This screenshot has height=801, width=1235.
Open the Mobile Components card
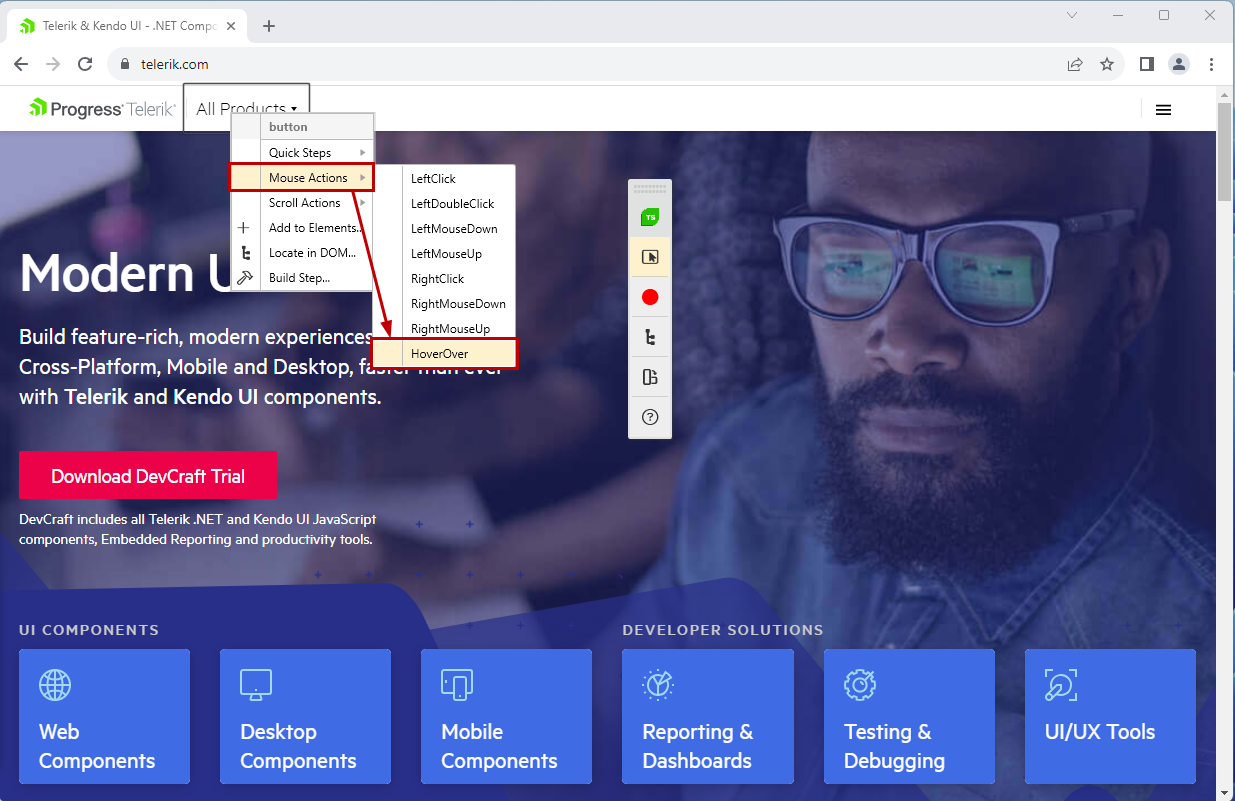pyautogui.click(x=506, y=716)
